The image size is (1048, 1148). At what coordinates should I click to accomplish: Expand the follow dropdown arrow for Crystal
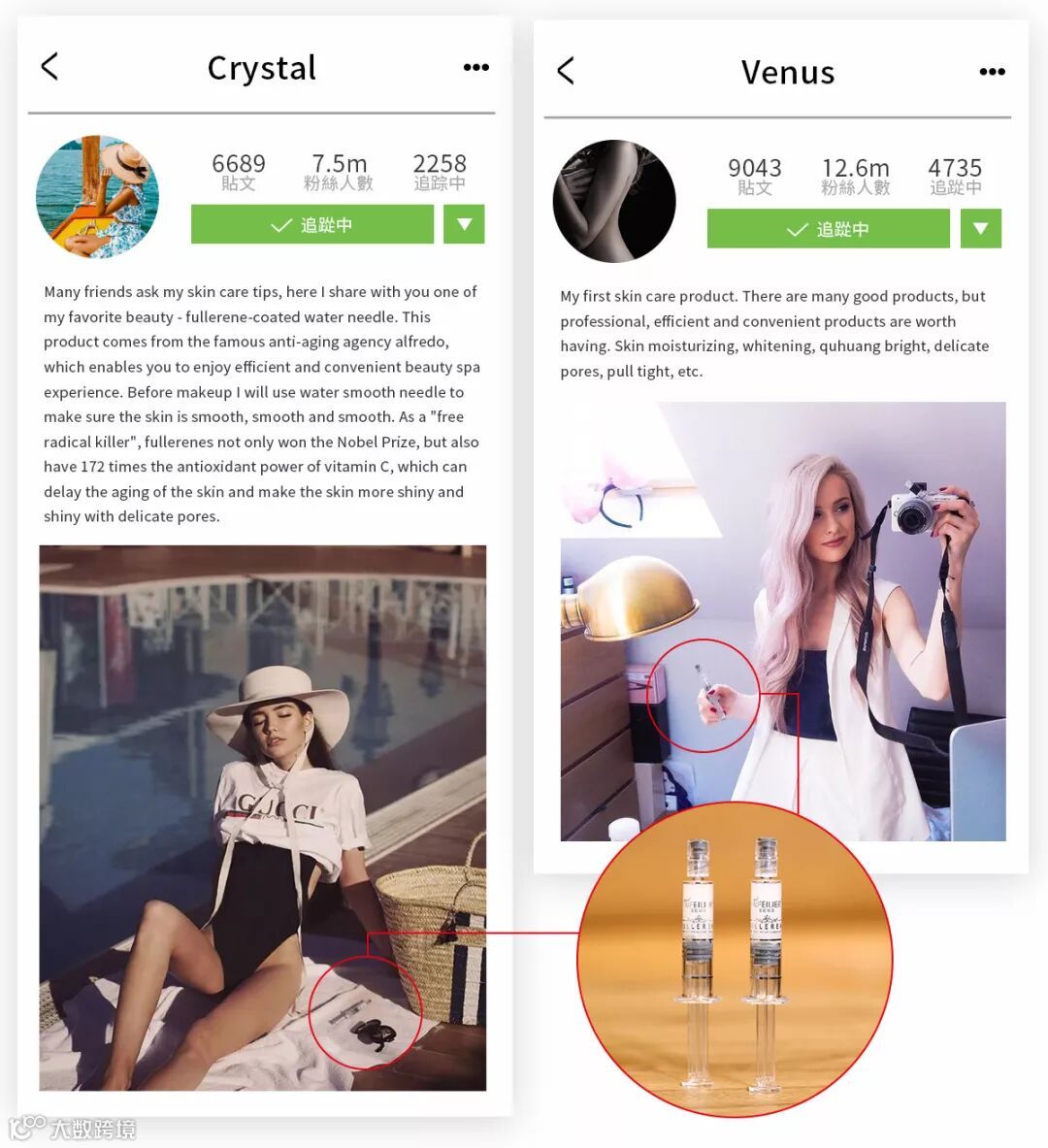point(464,224)
